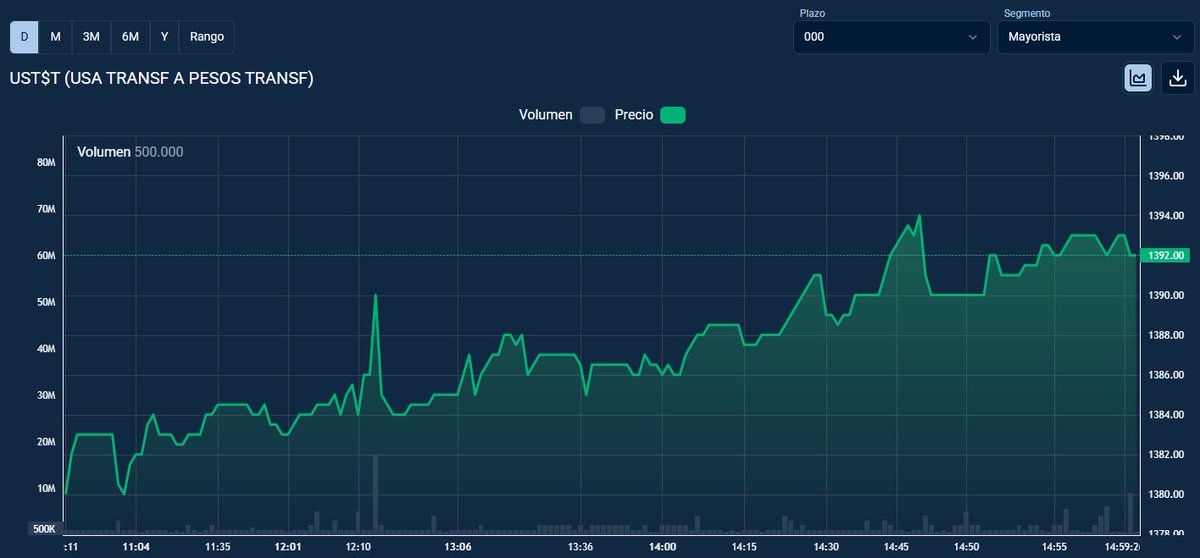The width and height of the screenshot is (1200, 558).
Task: Click the 60M volume axis label
Action: (x=45, y=256)
